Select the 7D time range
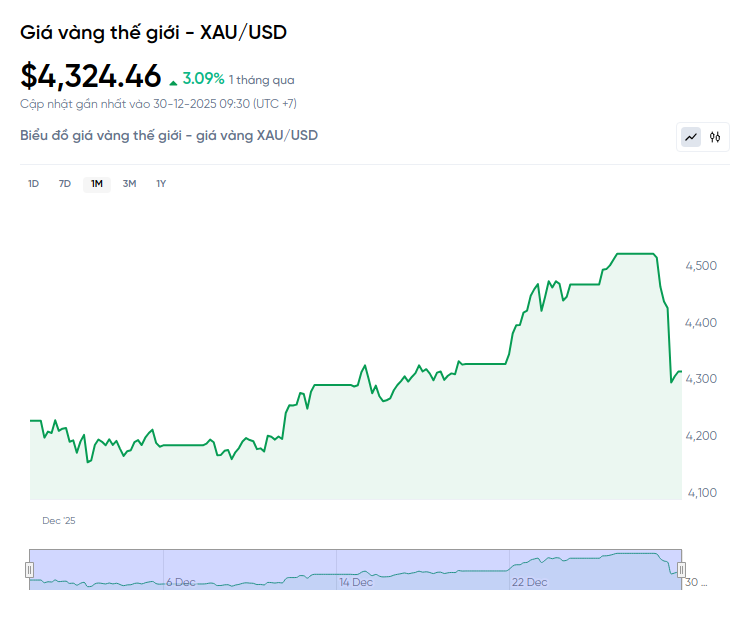 pos(65,184)
